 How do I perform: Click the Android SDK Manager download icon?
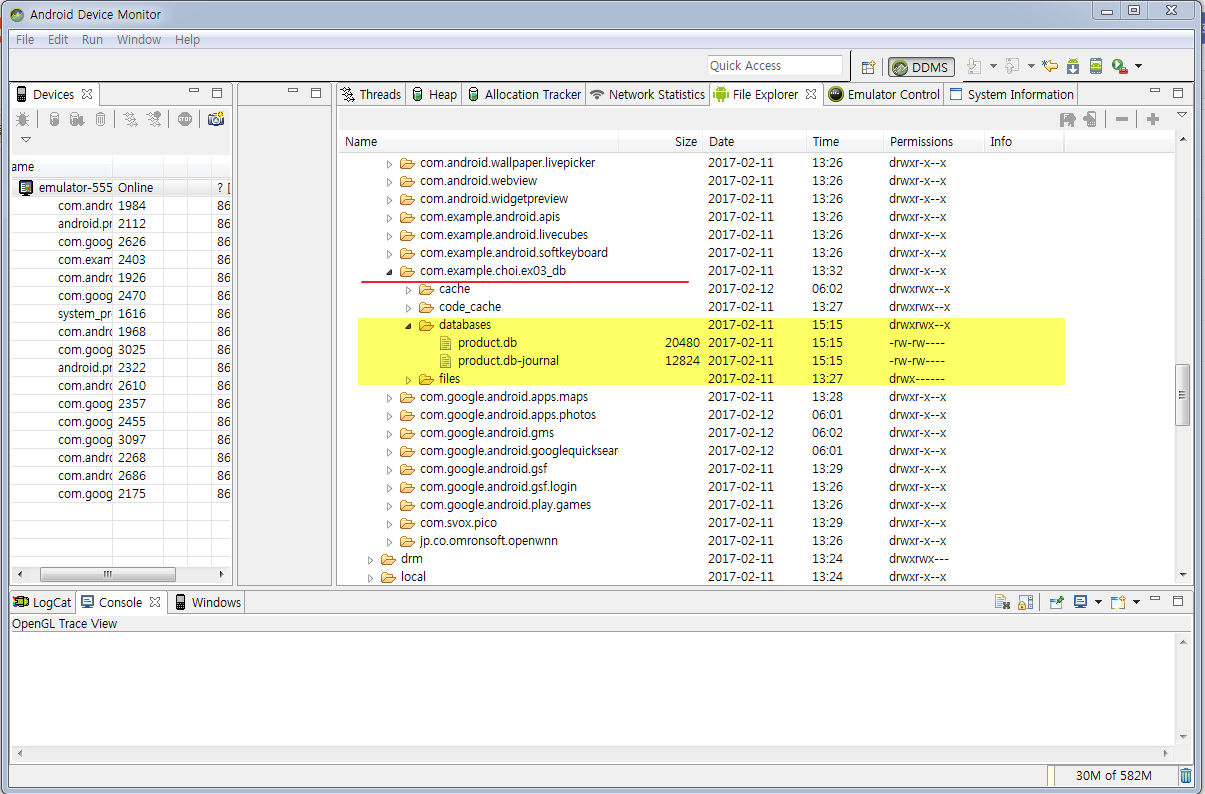point(1073,67)
